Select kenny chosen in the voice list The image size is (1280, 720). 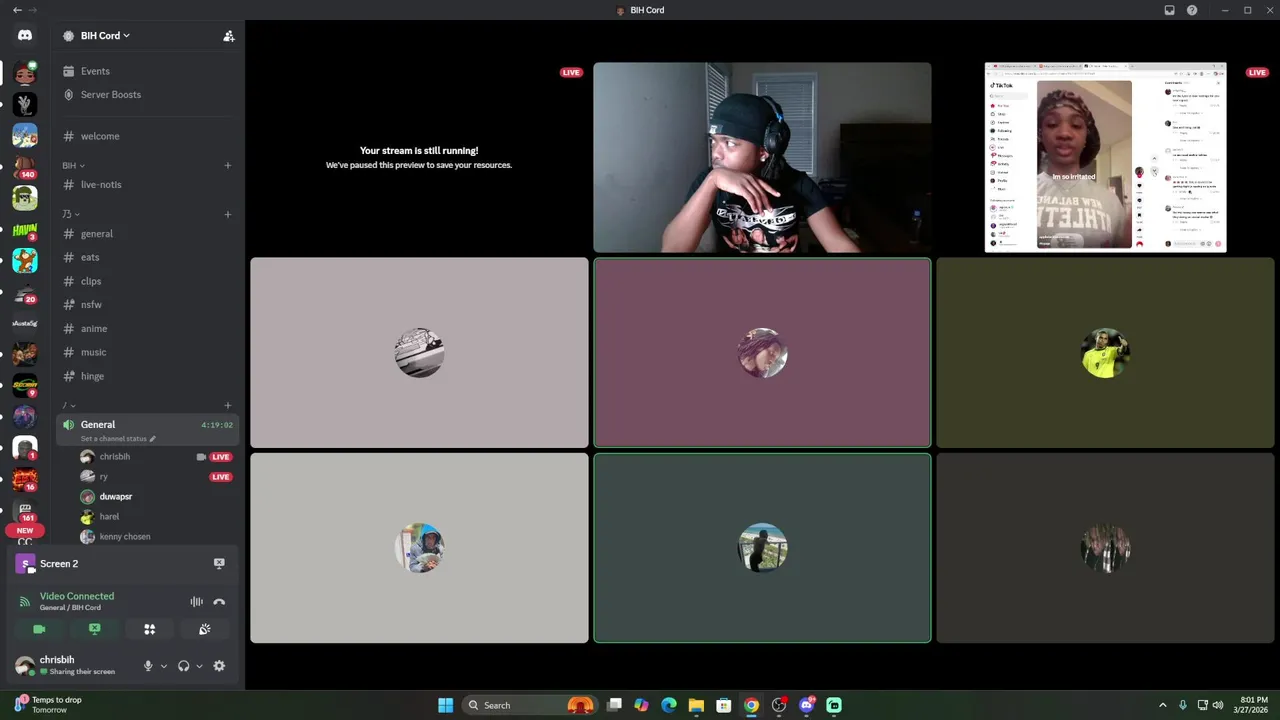pyautogui.click(x=158, y=537)
